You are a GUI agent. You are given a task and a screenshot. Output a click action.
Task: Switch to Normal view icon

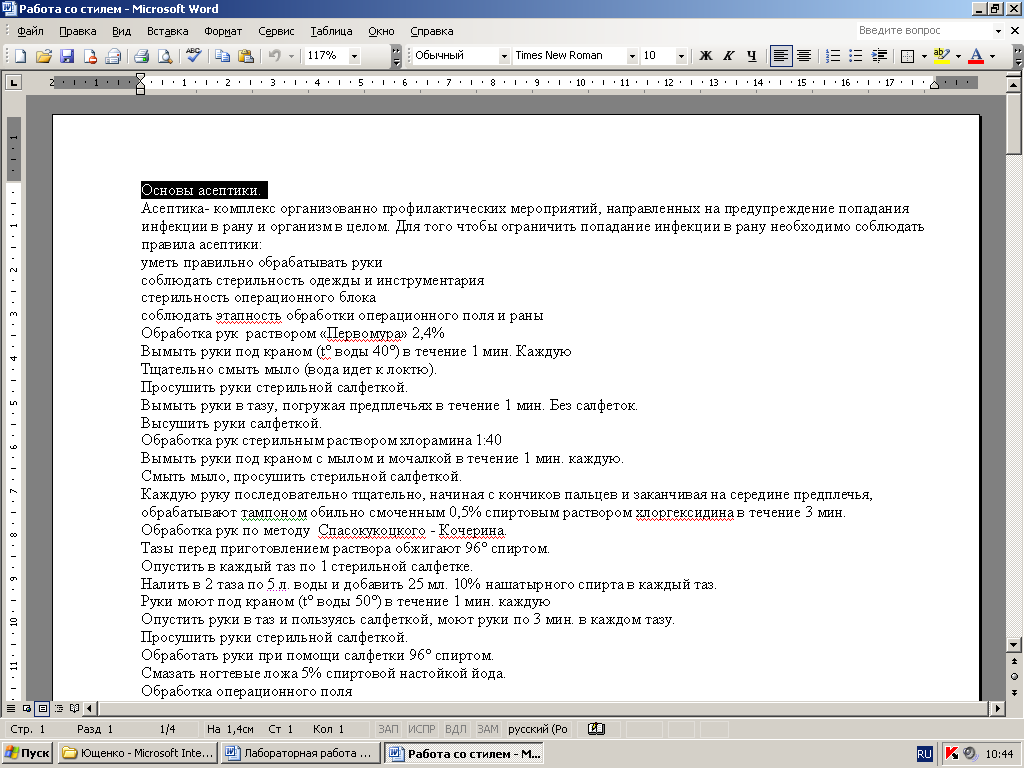coord(11,708)
